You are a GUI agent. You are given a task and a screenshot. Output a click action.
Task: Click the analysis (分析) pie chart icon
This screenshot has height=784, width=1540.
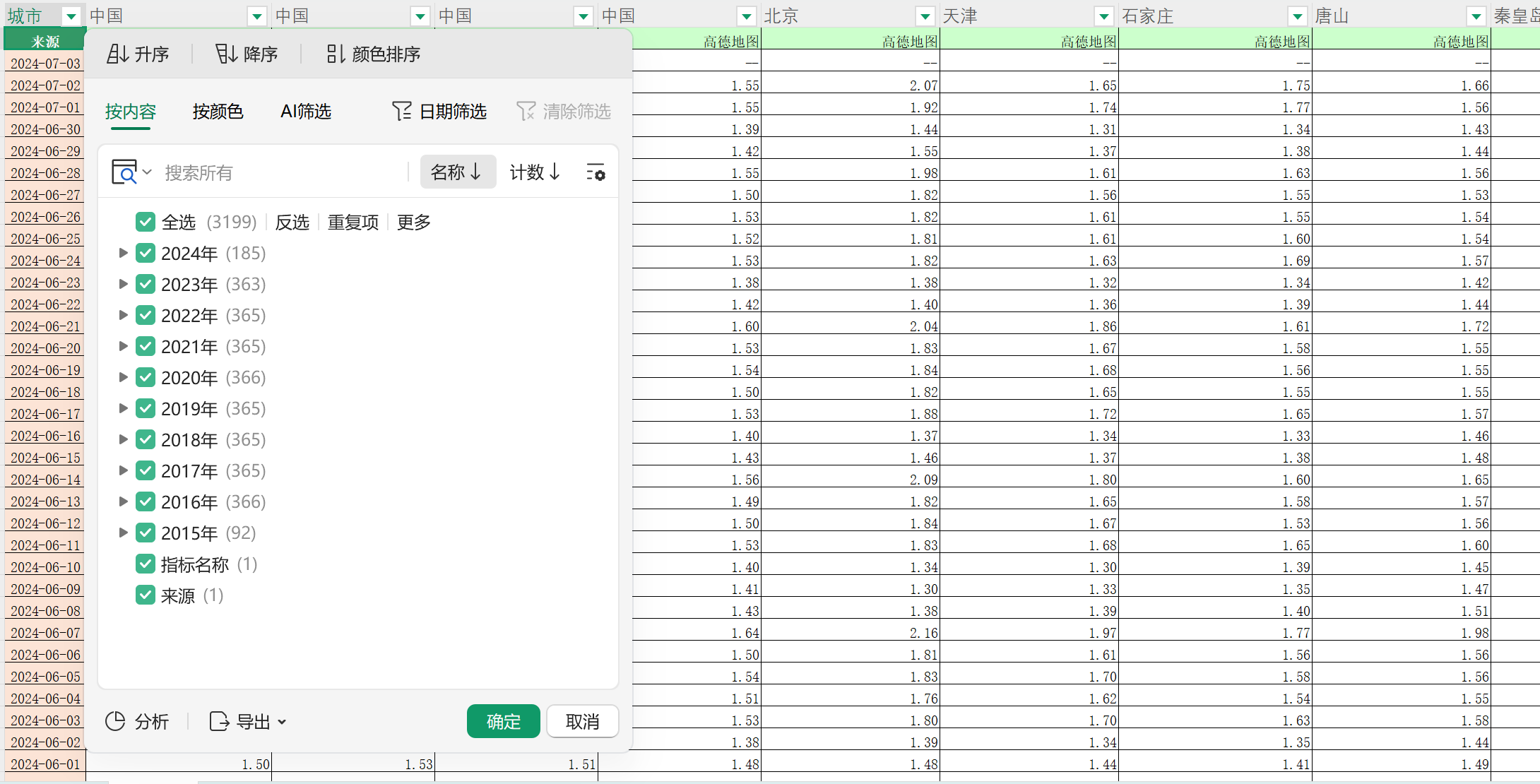115,721
